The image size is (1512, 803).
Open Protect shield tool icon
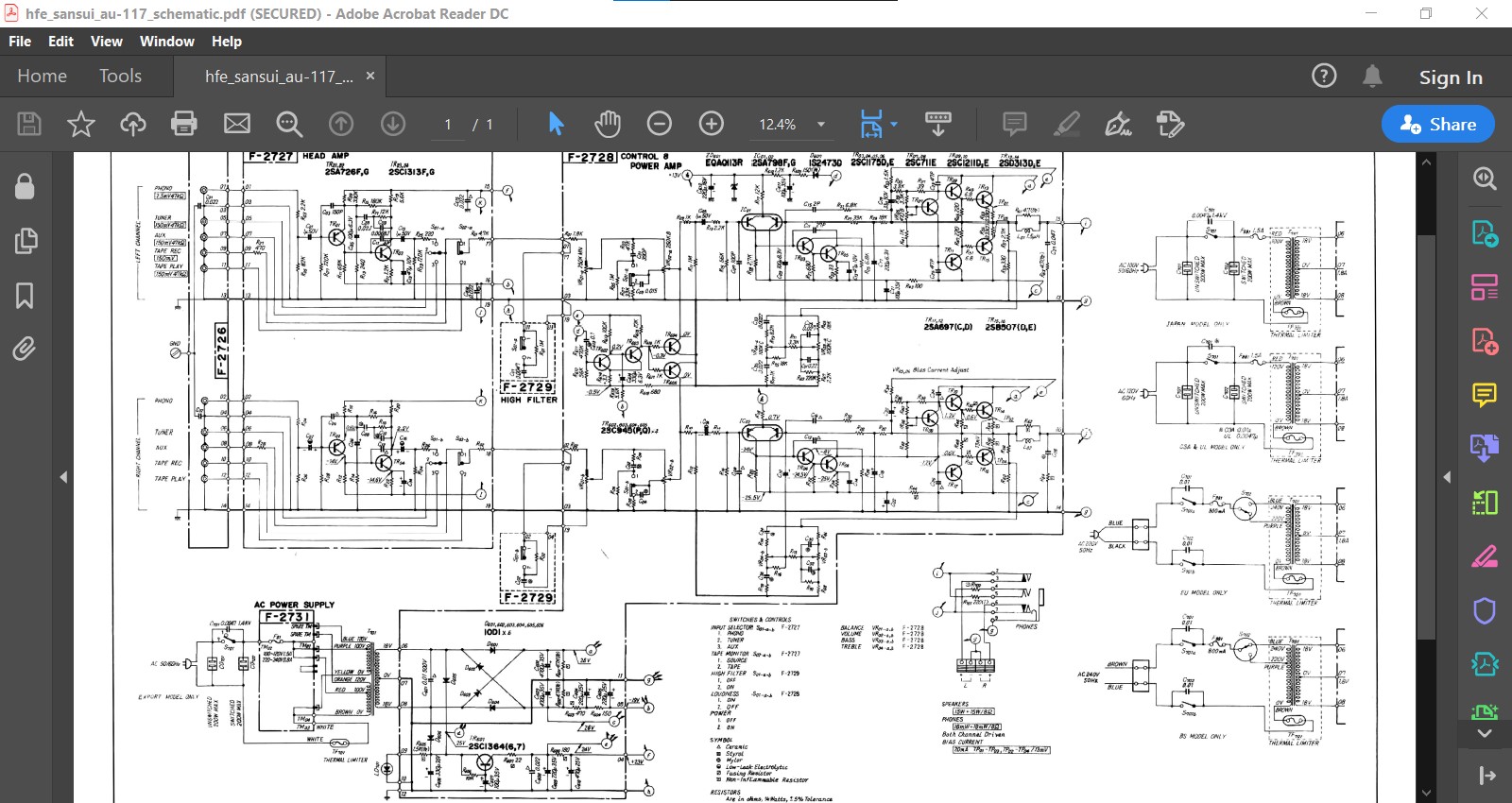1485,611
